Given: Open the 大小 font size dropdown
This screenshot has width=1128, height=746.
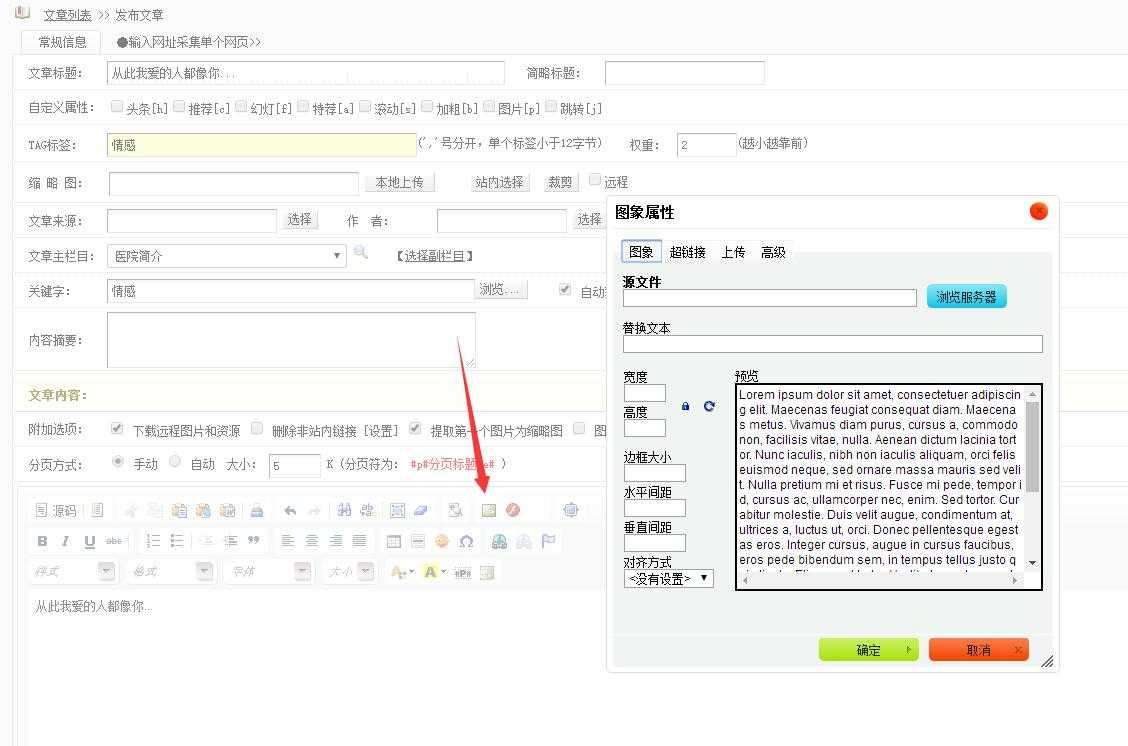Looking at the screenshot, I should pos(350,572).
